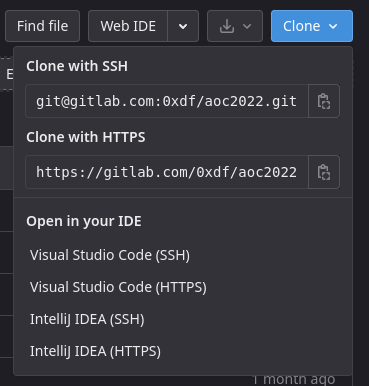Screen dimensions: 369x386
Task: Choose IntelliJ IDEA (HTTPS) option
Action: [95, 351]
